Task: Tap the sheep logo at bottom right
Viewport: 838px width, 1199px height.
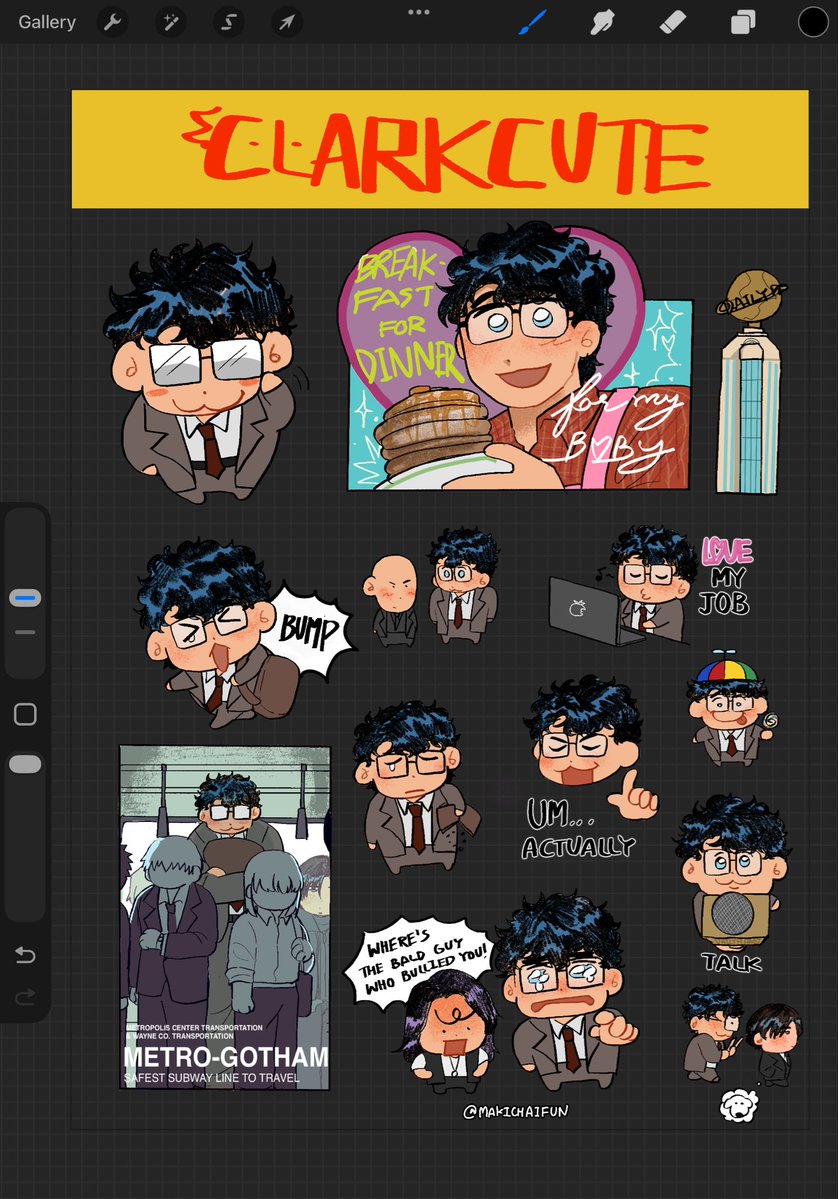Action: [739, 1106]
